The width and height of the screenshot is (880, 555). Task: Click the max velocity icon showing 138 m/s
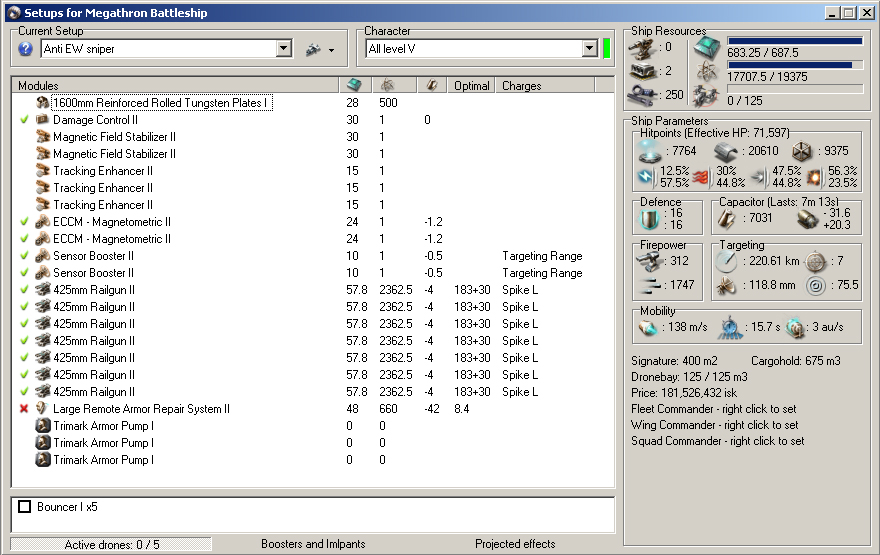click(x=648, y=328)
